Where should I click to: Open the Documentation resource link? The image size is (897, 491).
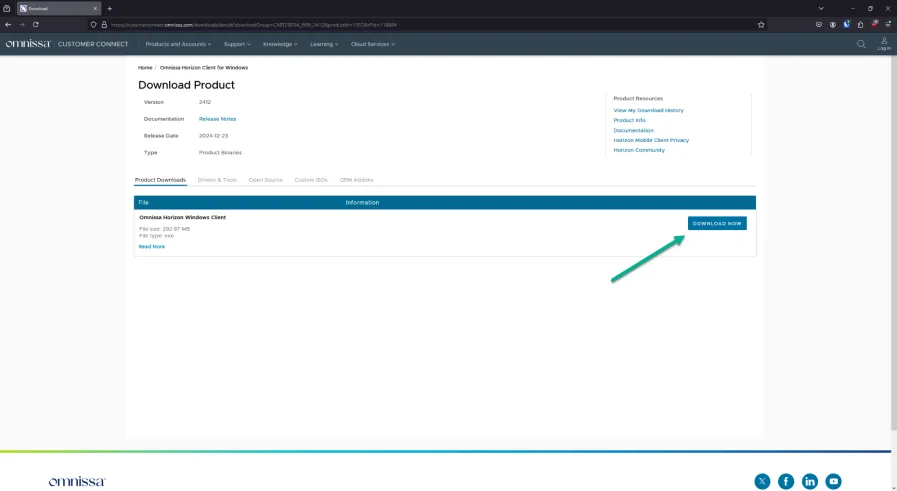[633, 130]
